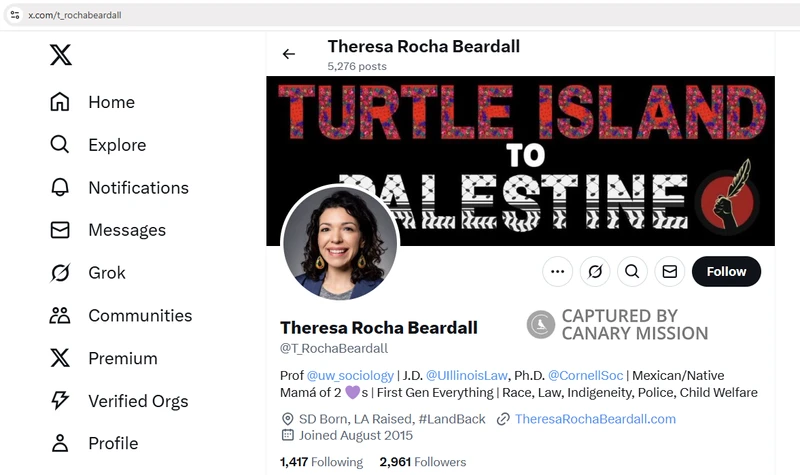Viewport: 800px width, 475px height.
Task: Click the location pin icon
Action: [x=287, y=419]
